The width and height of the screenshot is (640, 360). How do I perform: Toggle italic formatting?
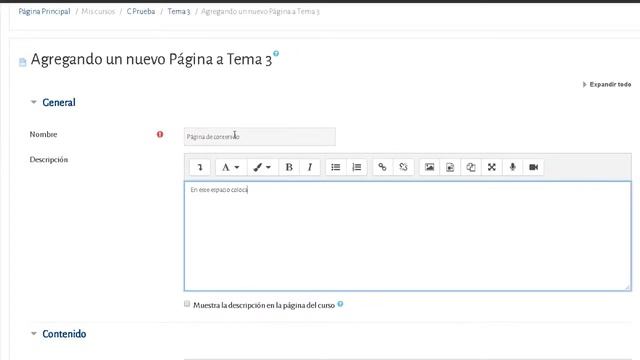(310, 167)
